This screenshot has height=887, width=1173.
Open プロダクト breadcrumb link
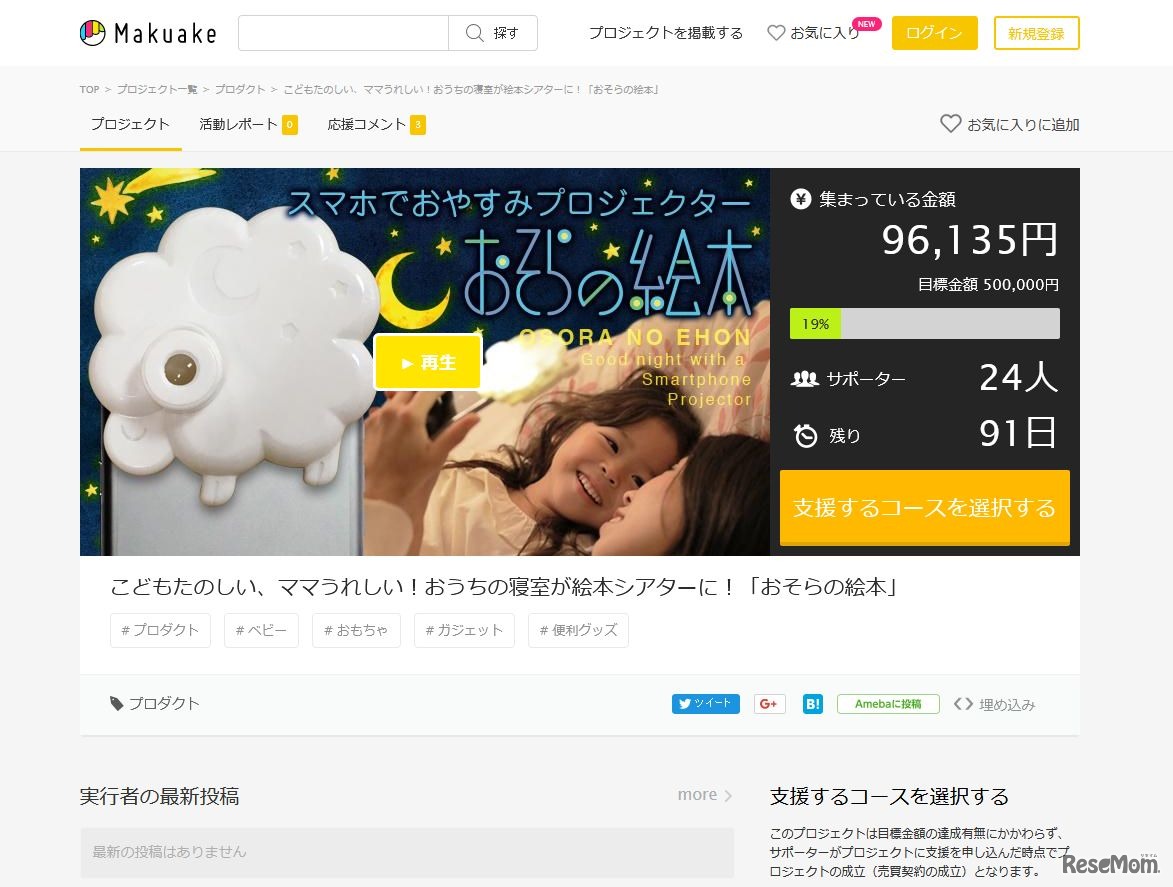(240, 89)
